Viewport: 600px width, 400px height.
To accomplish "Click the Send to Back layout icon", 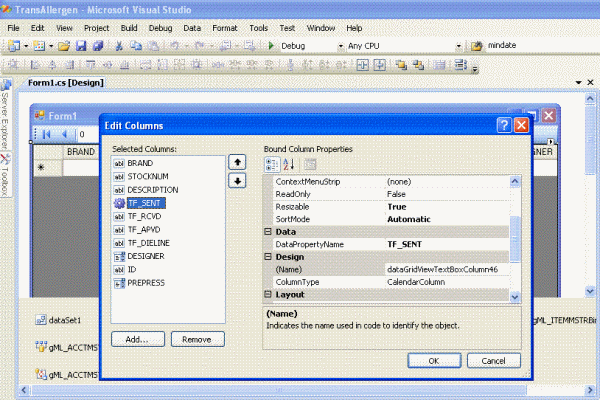I will tap(418, 65).
